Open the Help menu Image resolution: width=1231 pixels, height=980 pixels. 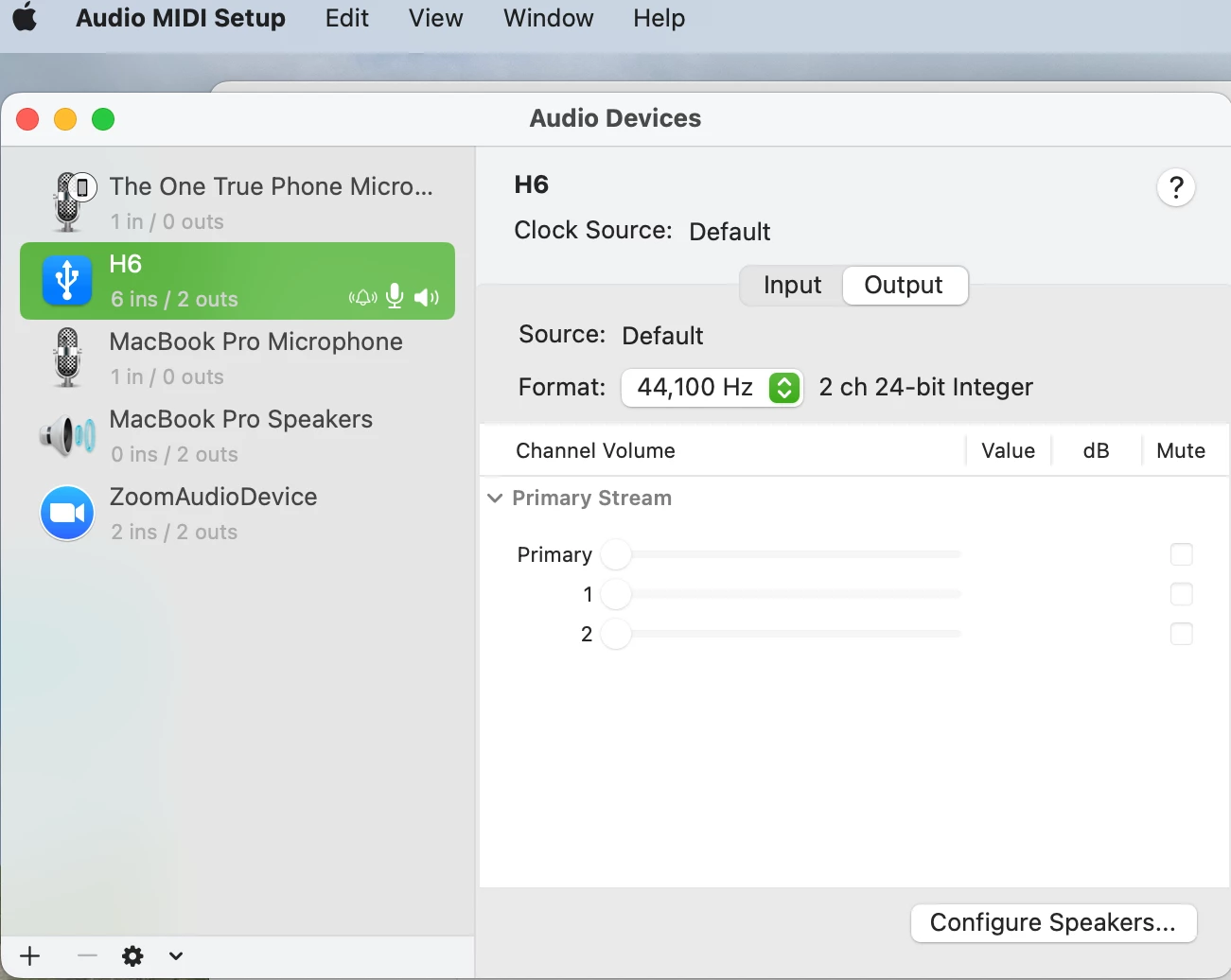pos(659,18)
